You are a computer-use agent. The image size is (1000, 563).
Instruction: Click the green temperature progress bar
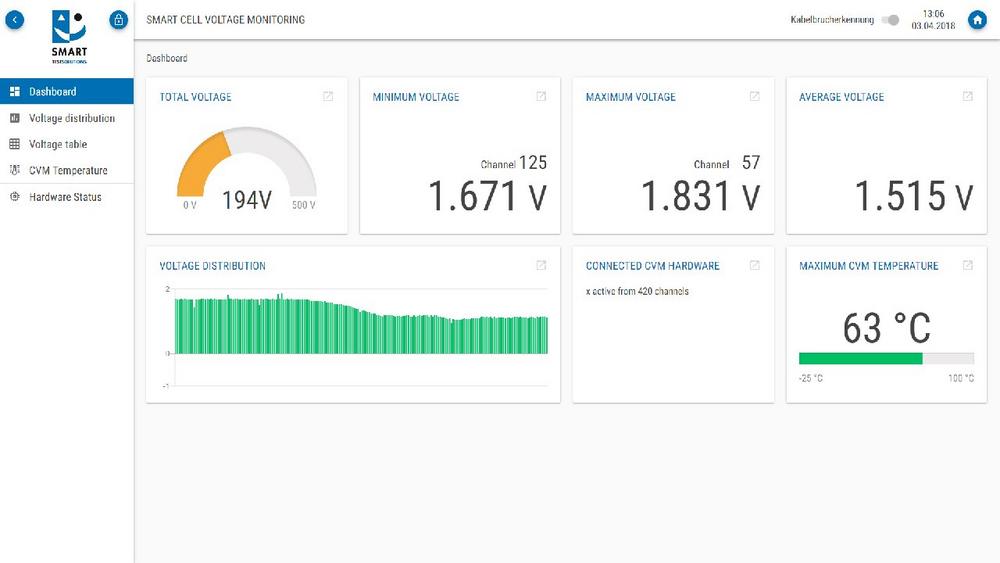click(860, 358)
